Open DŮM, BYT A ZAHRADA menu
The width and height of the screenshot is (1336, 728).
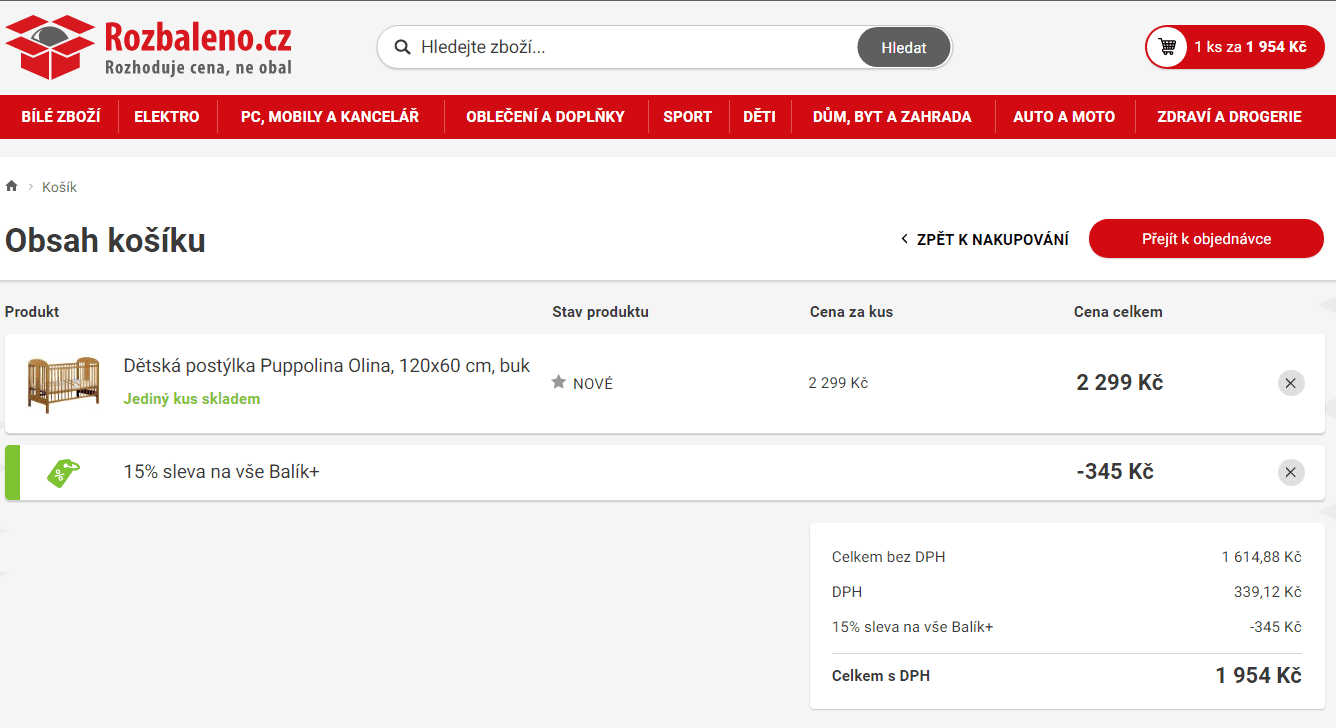[x=892, y=117]
